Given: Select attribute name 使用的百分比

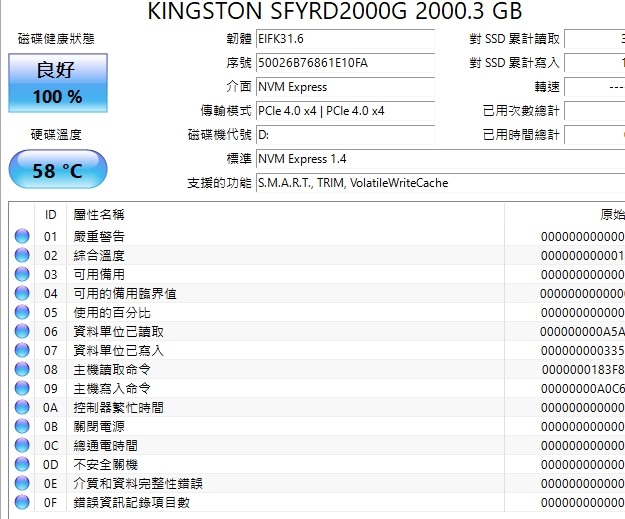Looking at the screenshot, I should (112, 313).
